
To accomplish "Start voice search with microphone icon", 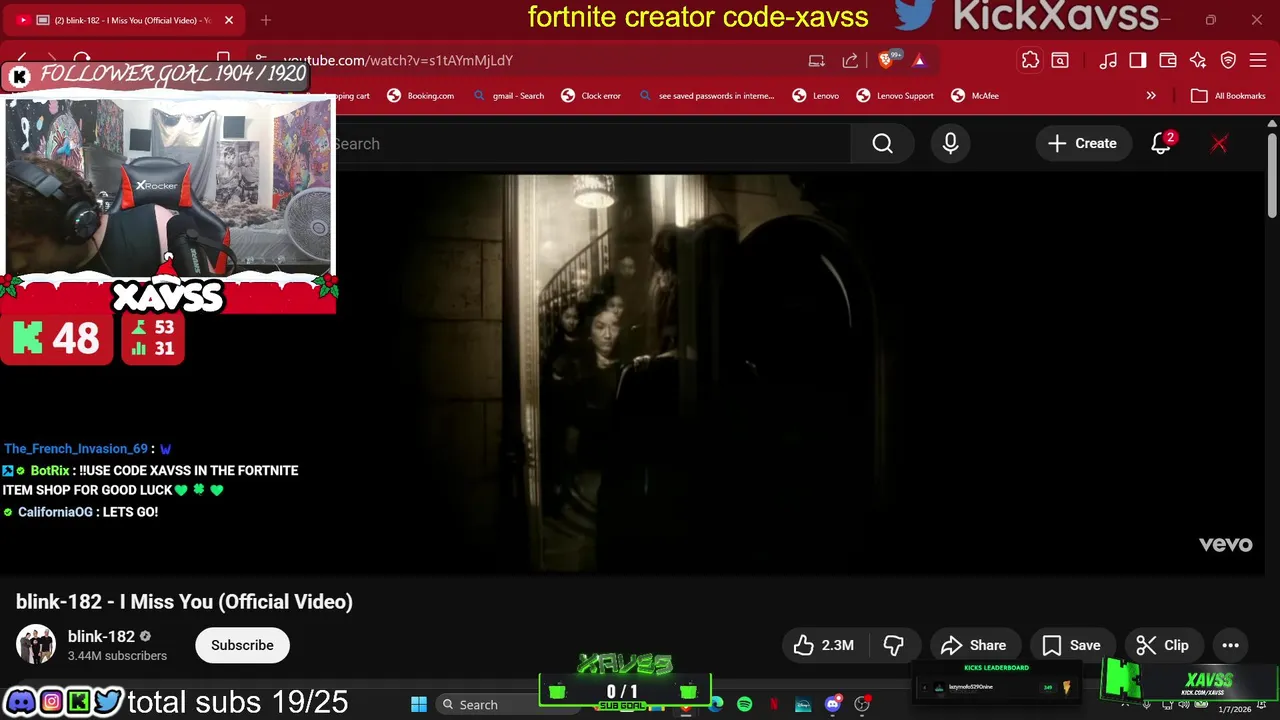I will tap(950, 144).
